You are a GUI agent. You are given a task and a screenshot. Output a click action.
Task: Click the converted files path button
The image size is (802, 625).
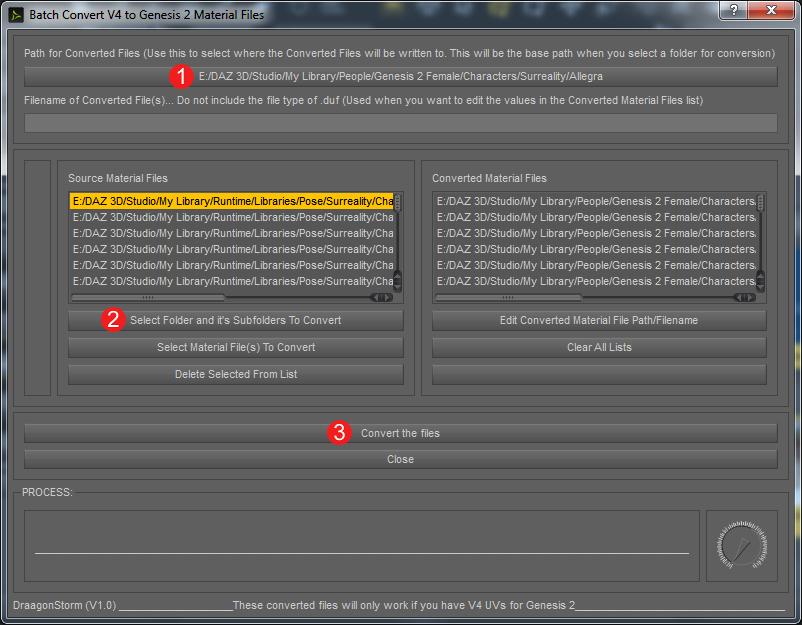(400, 77)
